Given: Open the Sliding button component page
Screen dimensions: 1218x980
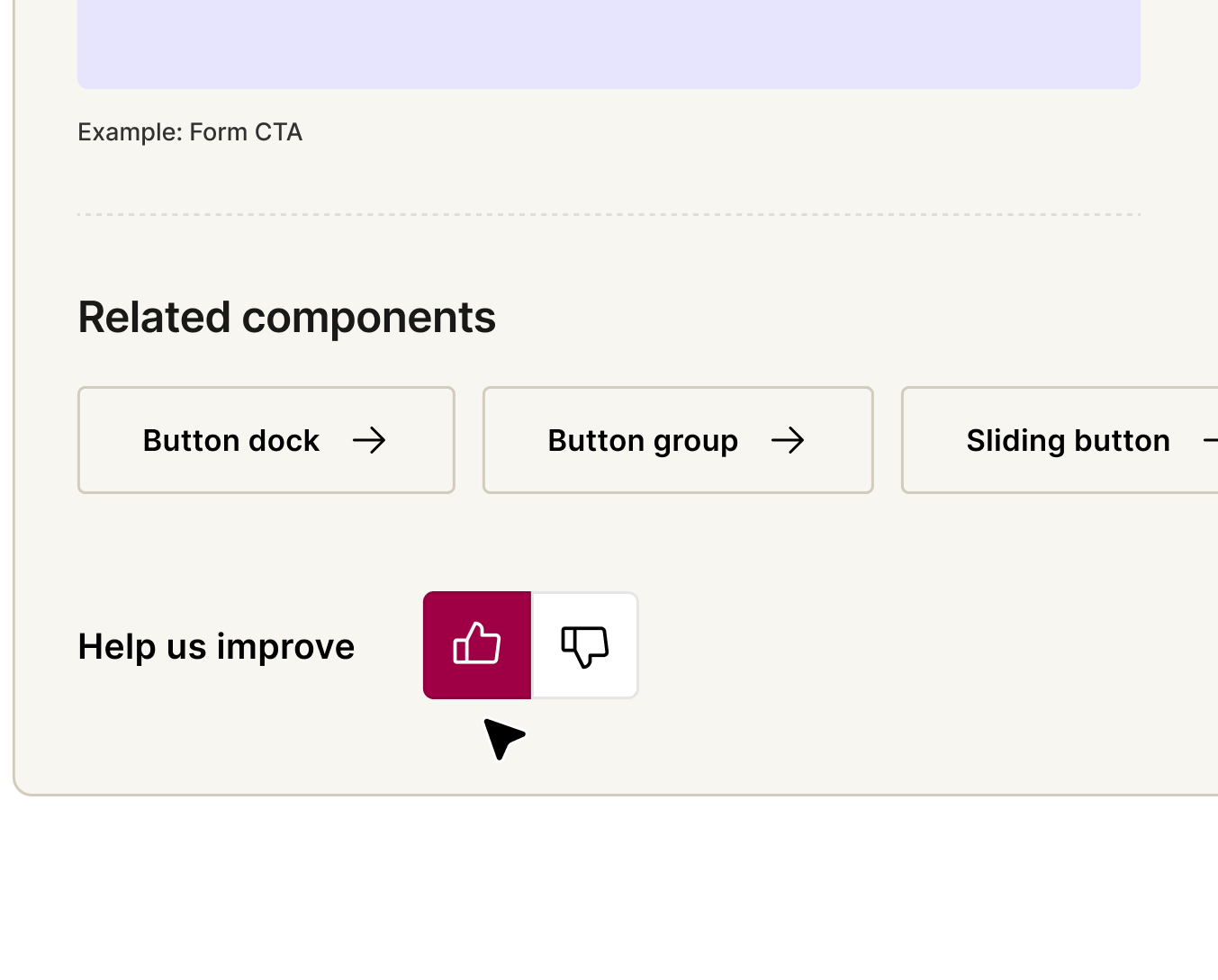Looking at the screenshot, I should tap(1068, 440).
